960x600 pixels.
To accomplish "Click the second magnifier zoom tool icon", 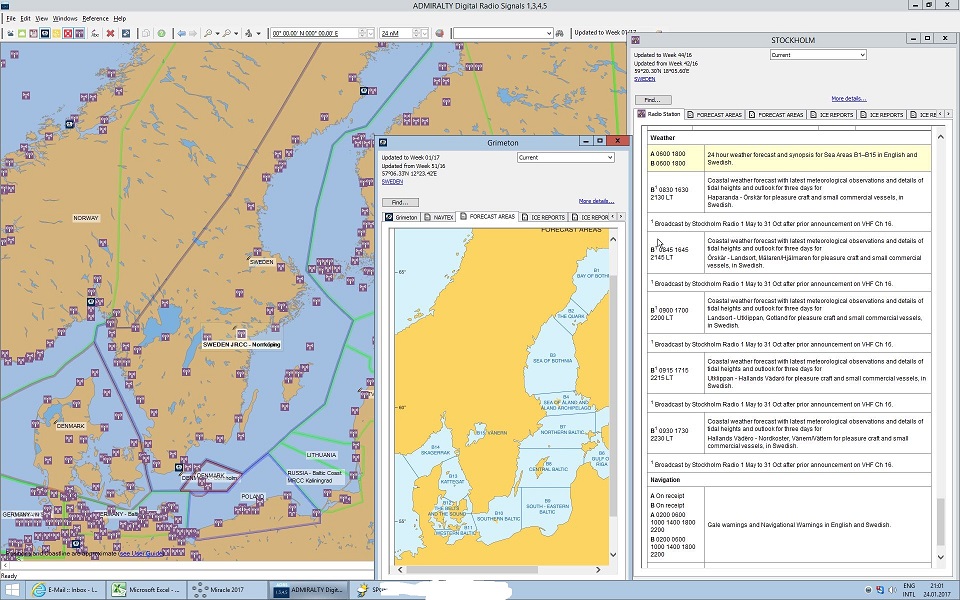I will 227,34.
